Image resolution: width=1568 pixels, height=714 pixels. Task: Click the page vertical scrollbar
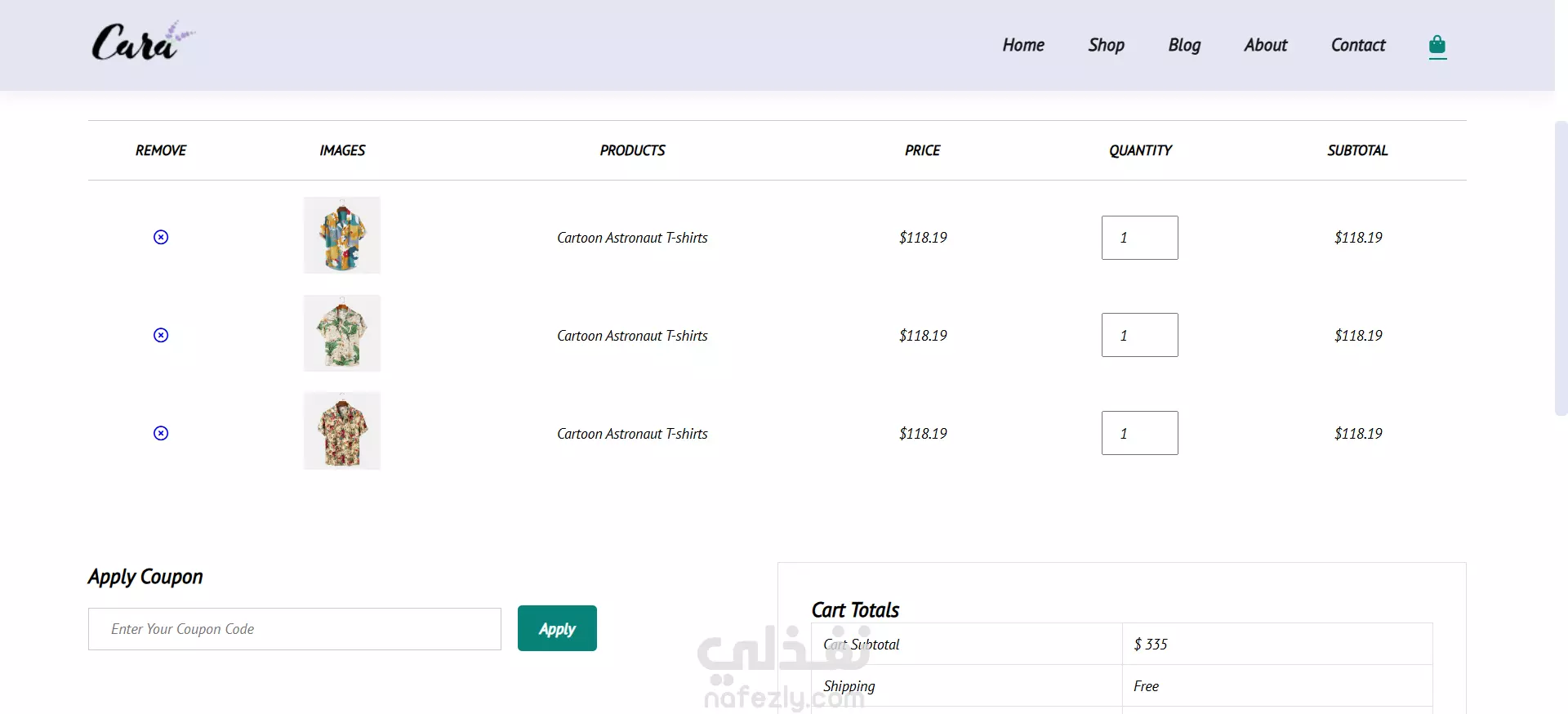(1561, 268)
